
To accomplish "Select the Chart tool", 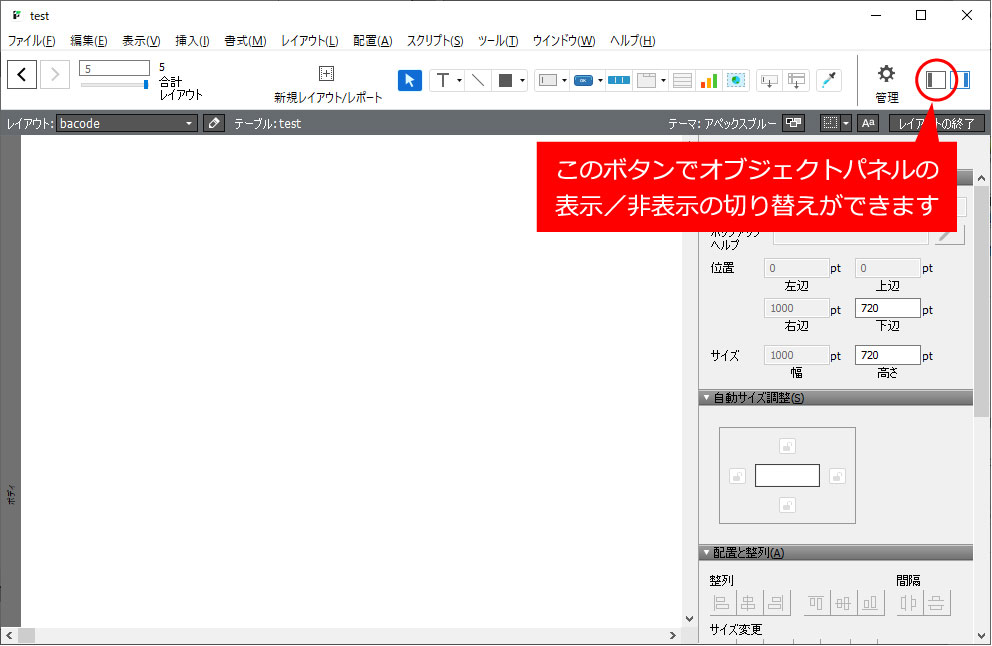I will [x=709, y=80].
